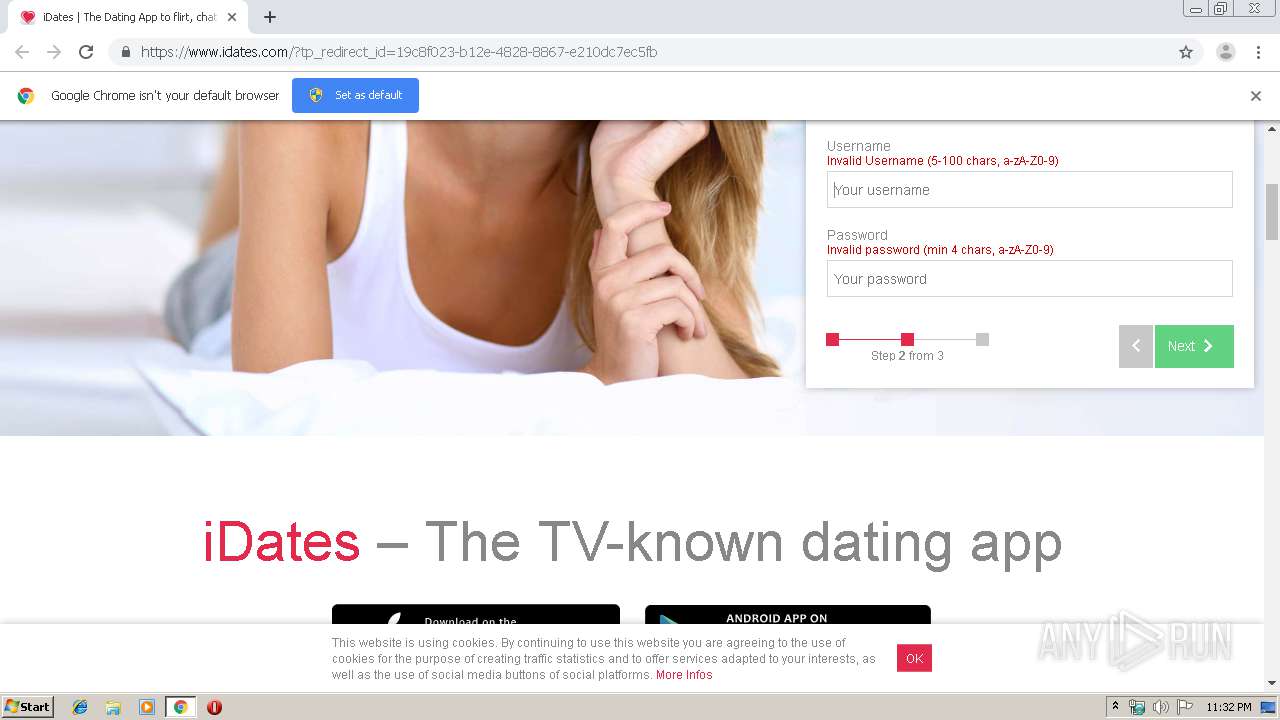The image size is (1280, 720).
Task: Open the More Infos cookie link
Action: click(x=684, y=675)
